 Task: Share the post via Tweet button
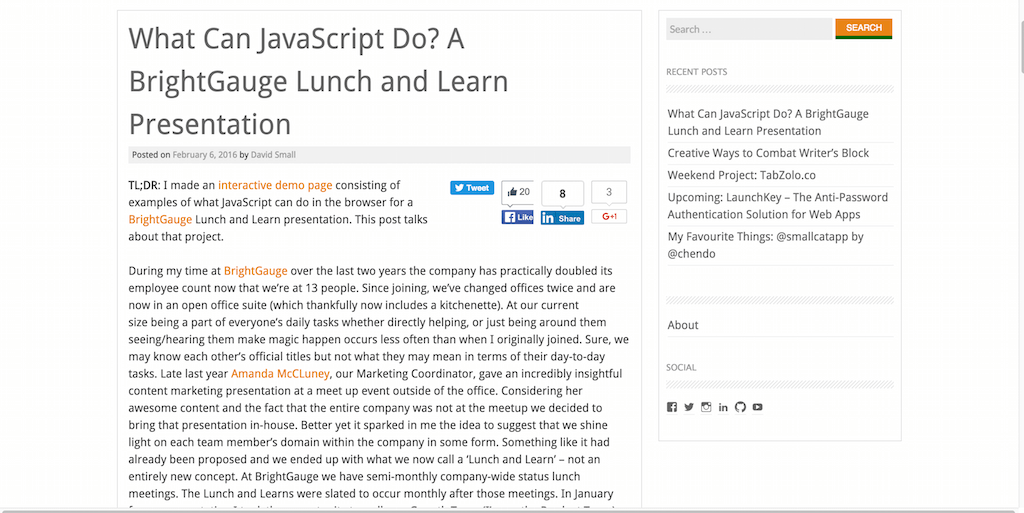pos(472,188)
